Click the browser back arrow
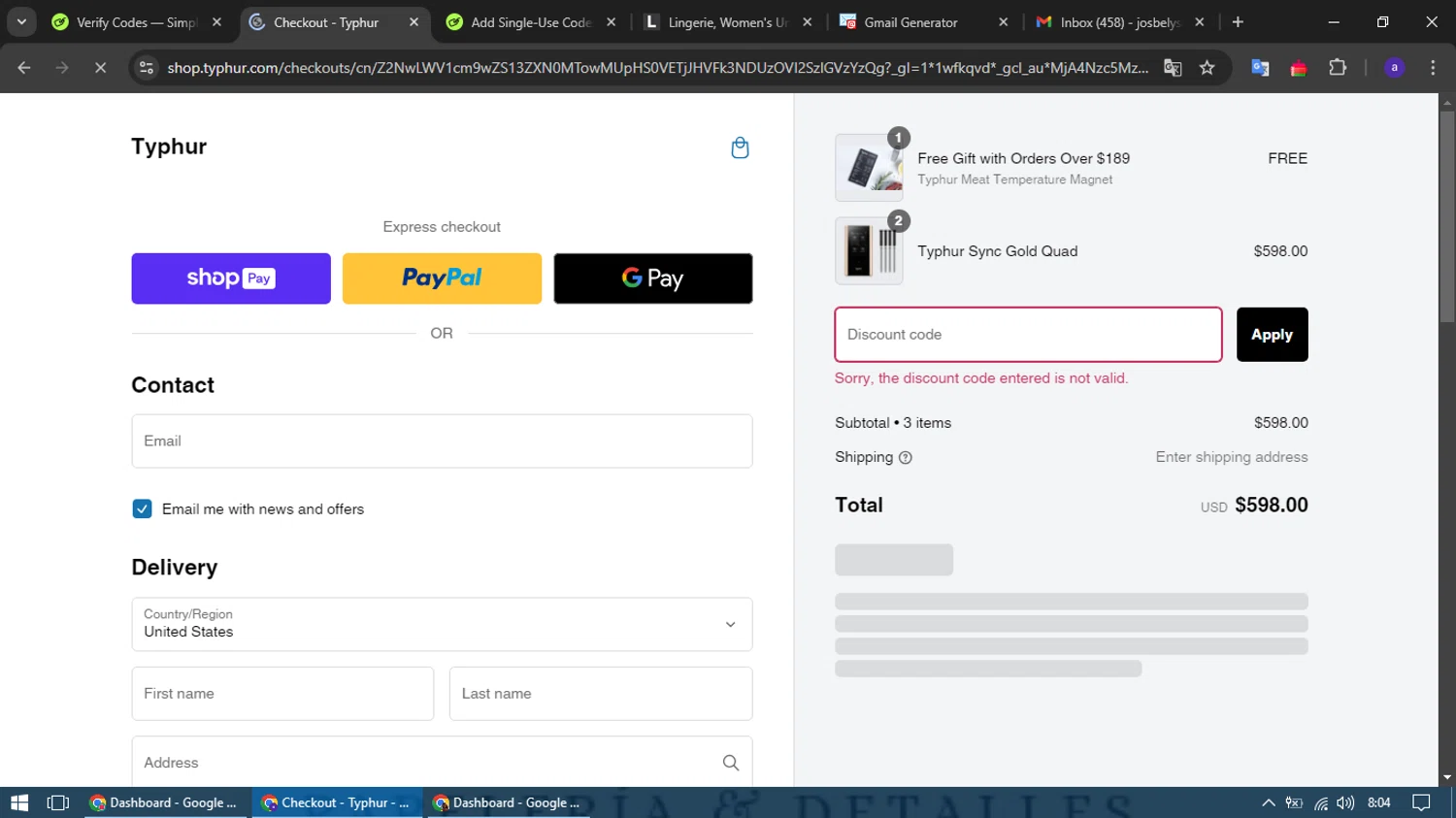This screenshot has width=1456, height=818. pyautogui.click(x=24, y=67)
